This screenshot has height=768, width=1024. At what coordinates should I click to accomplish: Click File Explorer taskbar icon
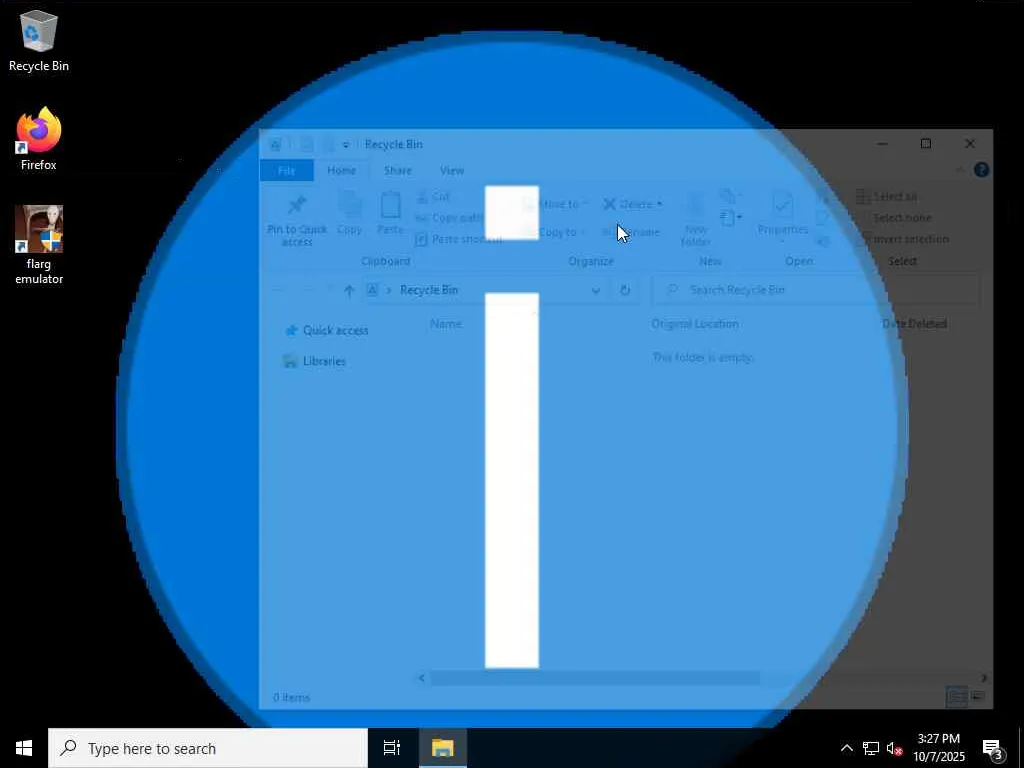tap(442, 748)
